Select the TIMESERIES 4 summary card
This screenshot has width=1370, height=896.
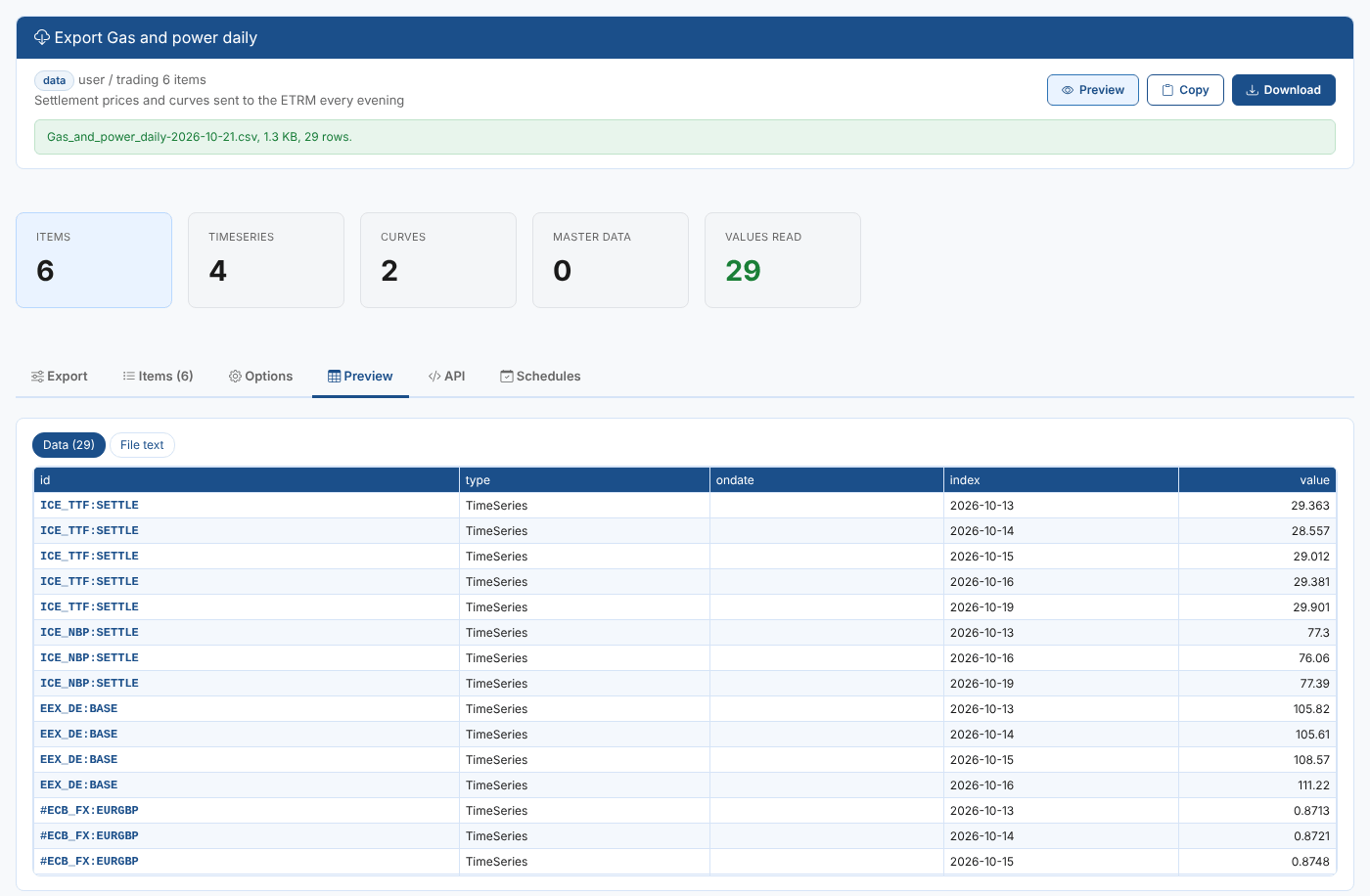coord(266,260)
